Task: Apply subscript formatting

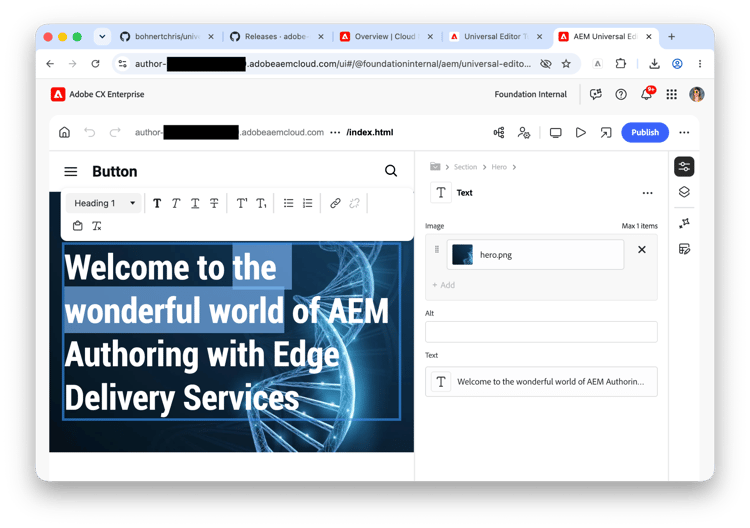Action: (261, 203)
